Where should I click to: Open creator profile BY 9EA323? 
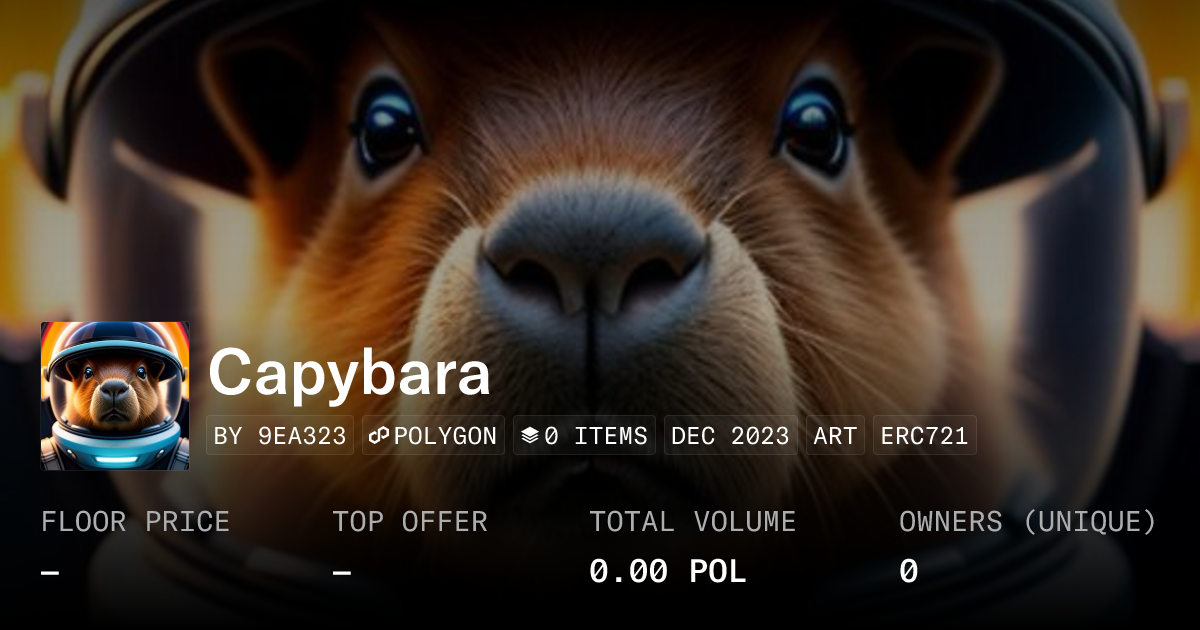point(280,436)
